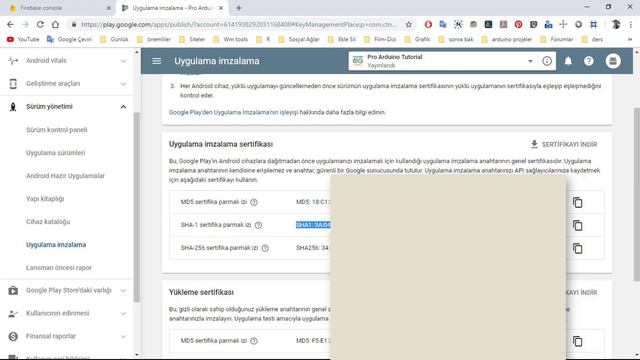Expand the Android vitals section

[123, 61]
